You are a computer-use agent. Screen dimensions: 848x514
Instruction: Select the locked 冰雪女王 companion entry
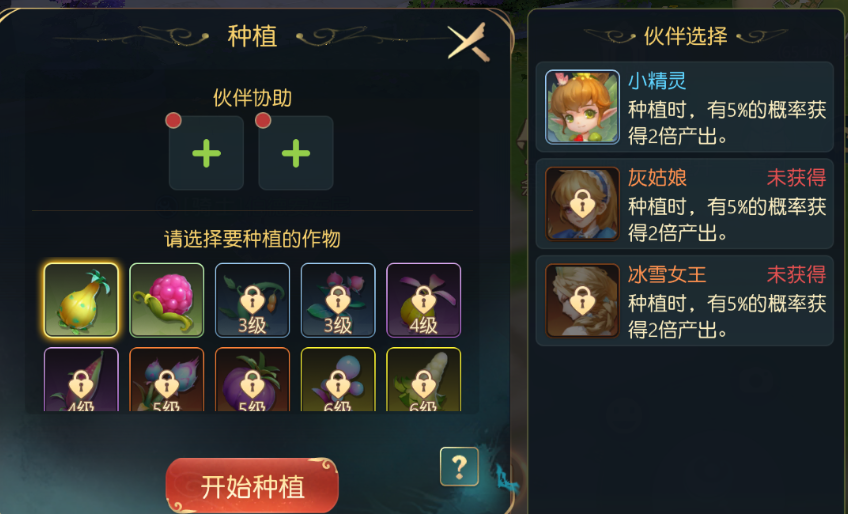(x=684, y=301)
